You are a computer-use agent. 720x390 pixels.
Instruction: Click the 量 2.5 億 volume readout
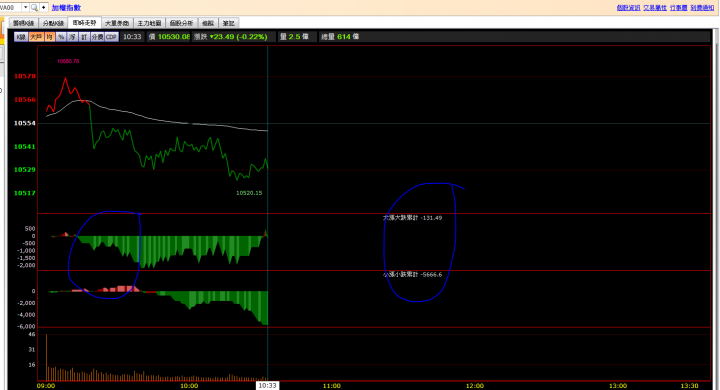(x=294, y=37)
